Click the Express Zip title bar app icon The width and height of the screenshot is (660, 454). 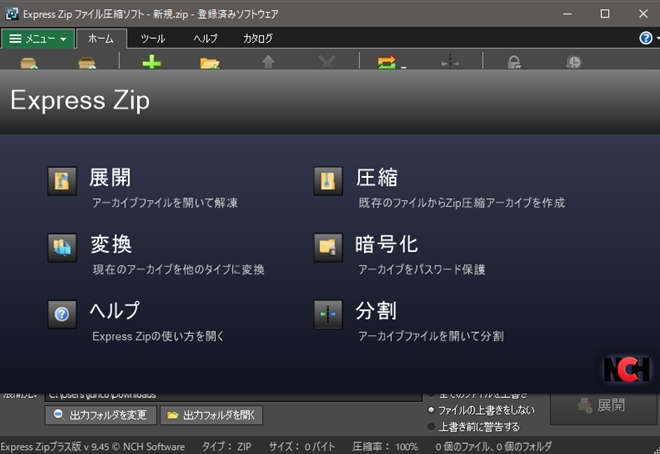[12, 14]
